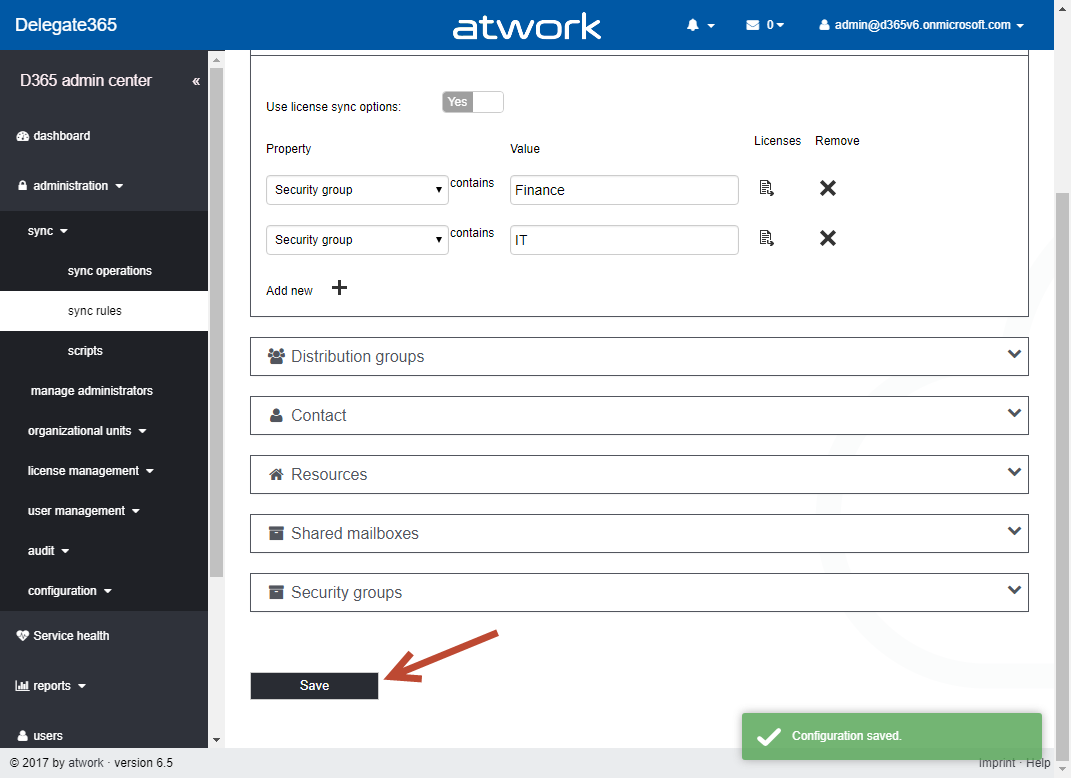
Task: Expand the Security groups section
Action: pos(639,592)
